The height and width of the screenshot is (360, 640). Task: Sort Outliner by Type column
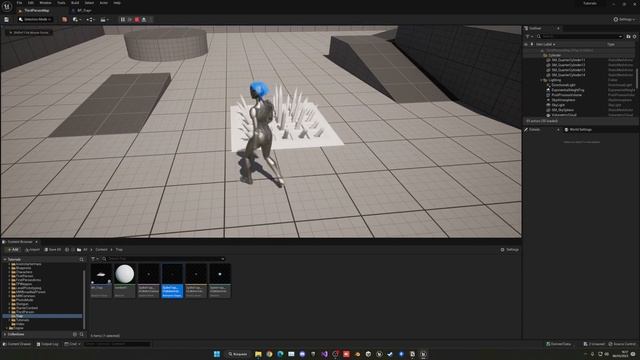coord(611,44)
